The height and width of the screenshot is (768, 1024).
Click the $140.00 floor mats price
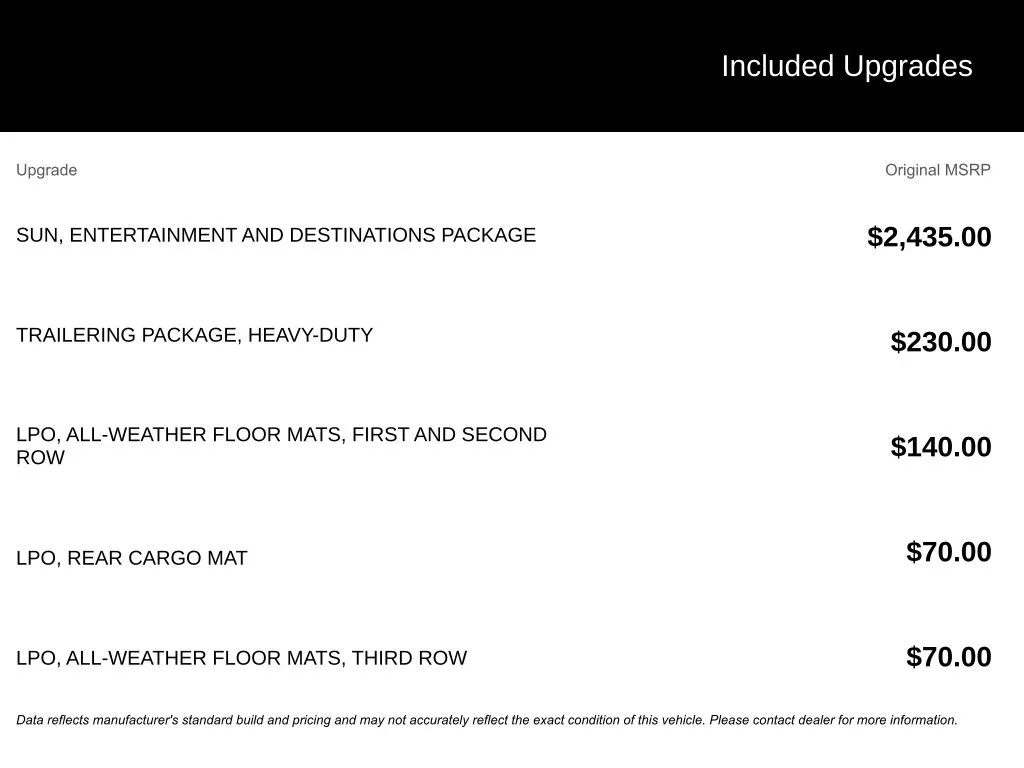pyautogui.click(x=941, y=447)
